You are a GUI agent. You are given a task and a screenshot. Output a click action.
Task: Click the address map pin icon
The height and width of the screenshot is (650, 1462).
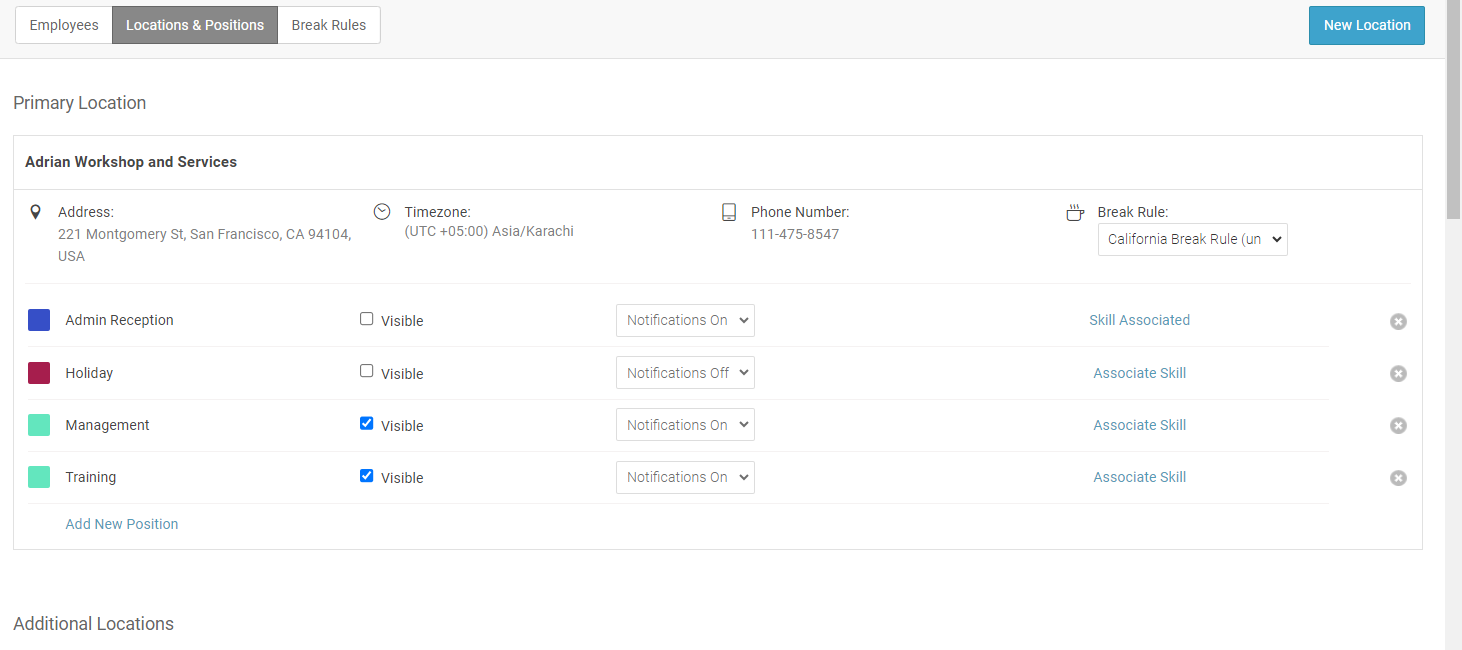click(x=36, y=212)
